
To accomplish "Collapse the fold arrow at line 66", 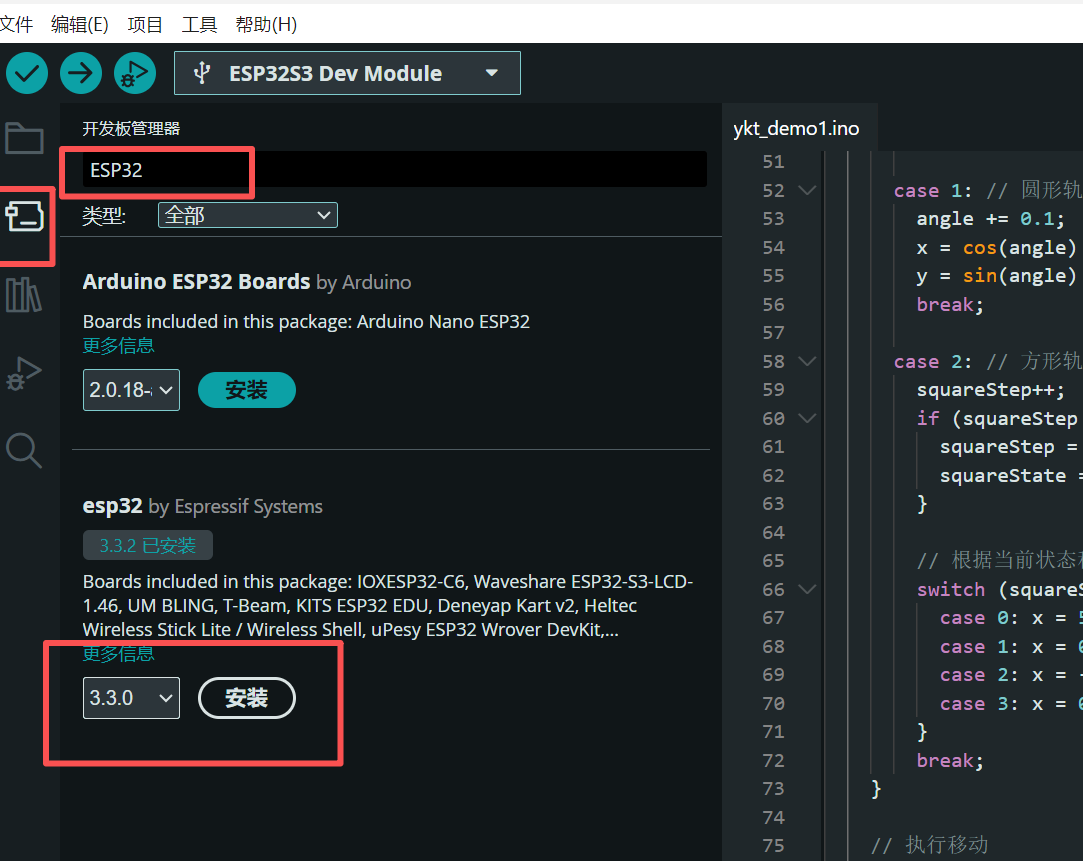I will (x=807, y=590).
